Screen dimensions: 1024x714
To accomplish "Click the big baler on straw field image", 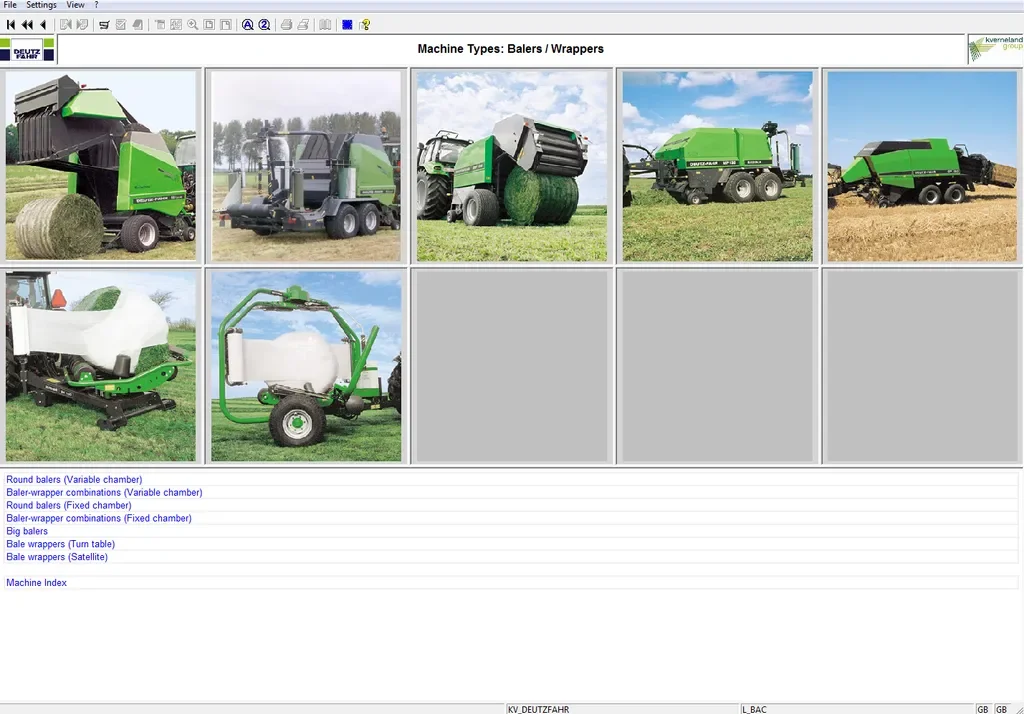I will [921, 166].
